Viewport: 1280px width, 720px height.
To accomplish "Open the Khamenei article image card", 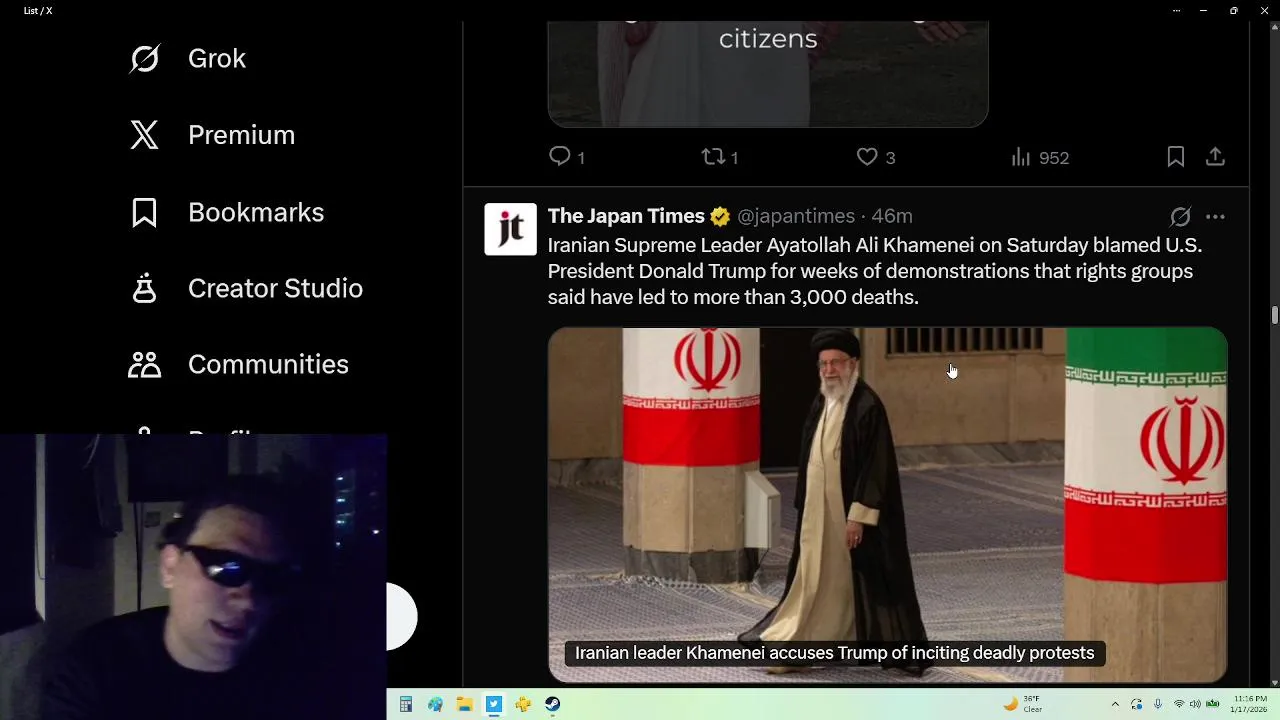I will pyautogui.click(x=887, y=505).
